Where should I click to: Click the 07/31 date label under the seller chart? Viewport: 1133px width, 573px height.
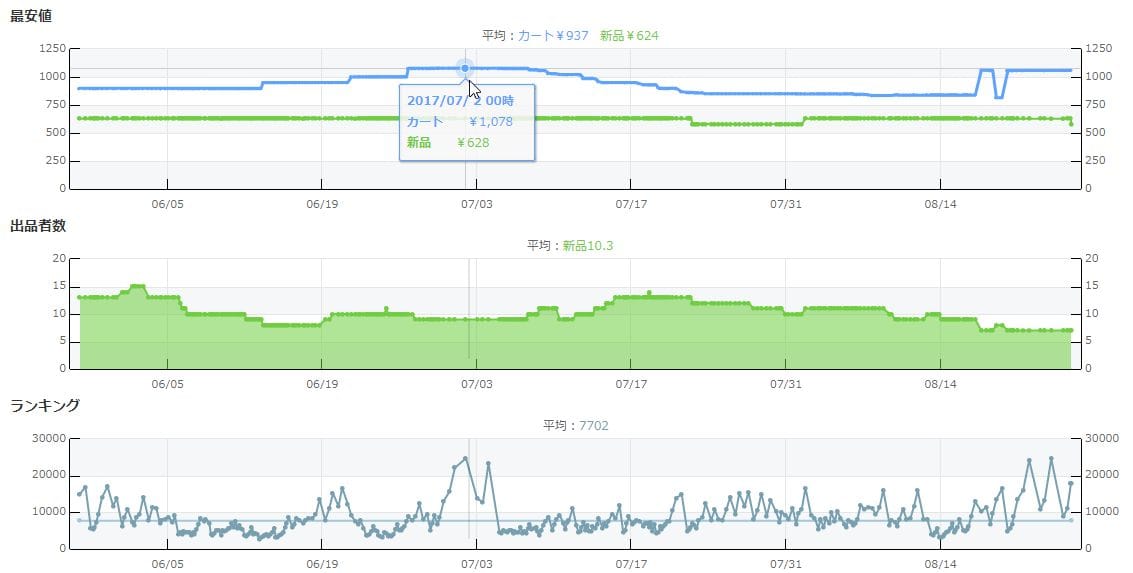pyautogui.click(x=786, y=383)
